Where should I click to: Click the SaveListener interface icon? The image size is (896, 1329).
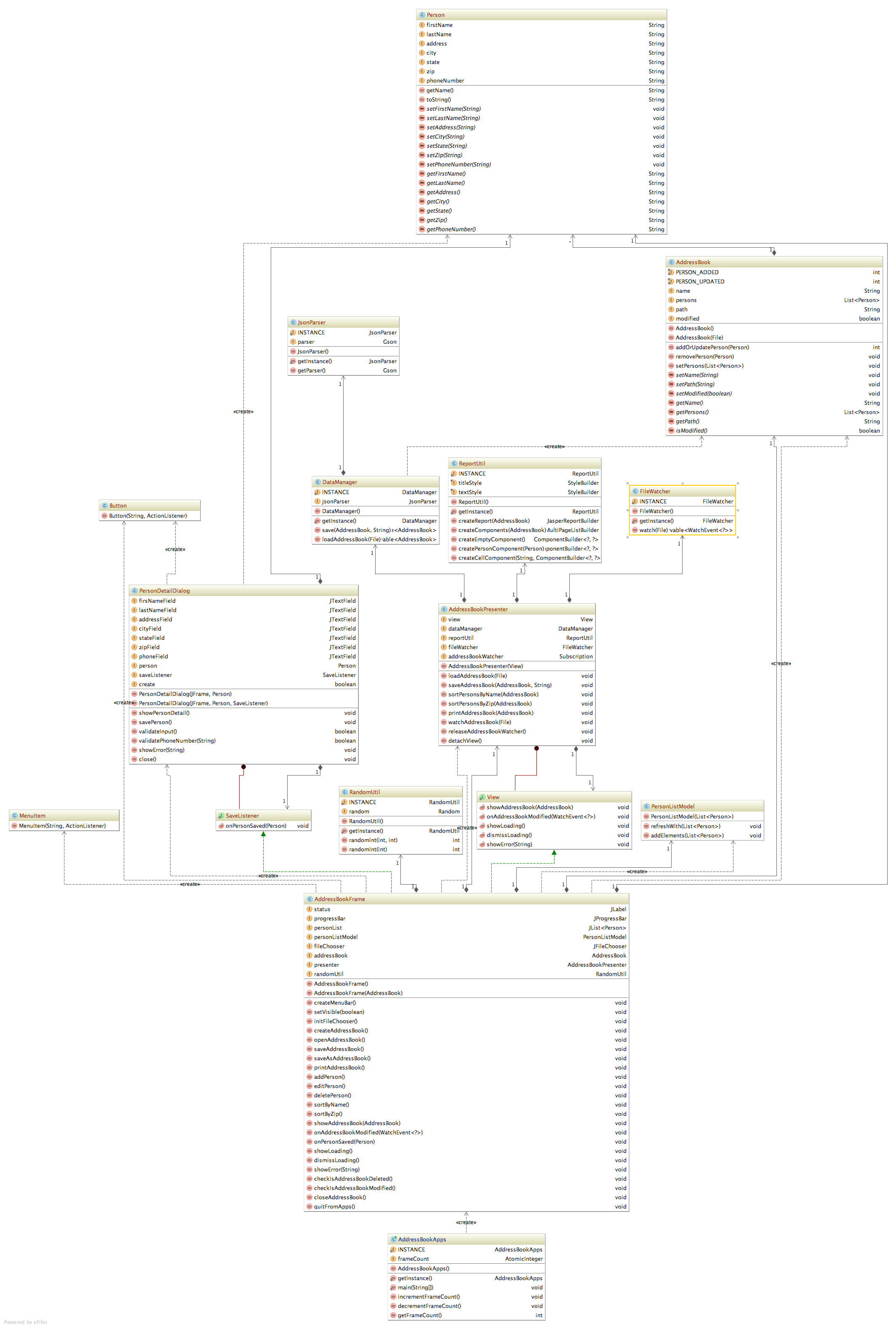[221, 816]
